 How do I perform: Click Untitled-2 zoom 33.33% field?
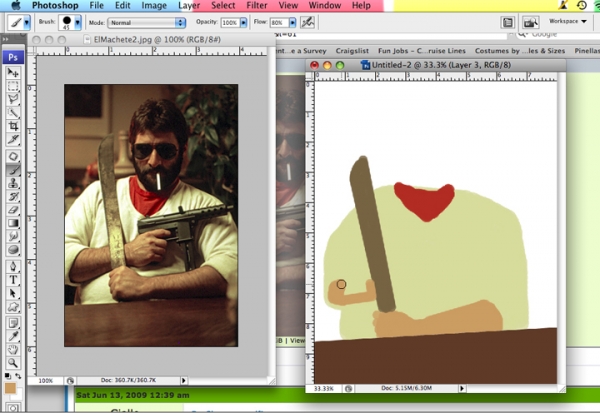(x=324, y=389)
